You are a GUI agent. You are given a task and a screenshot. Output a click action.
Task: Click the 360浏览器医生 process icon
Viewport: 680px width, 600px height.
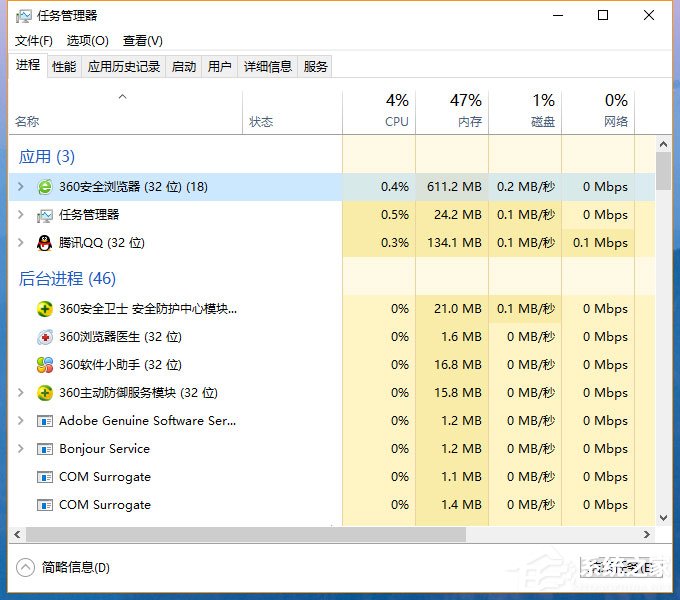pos(45,337)
